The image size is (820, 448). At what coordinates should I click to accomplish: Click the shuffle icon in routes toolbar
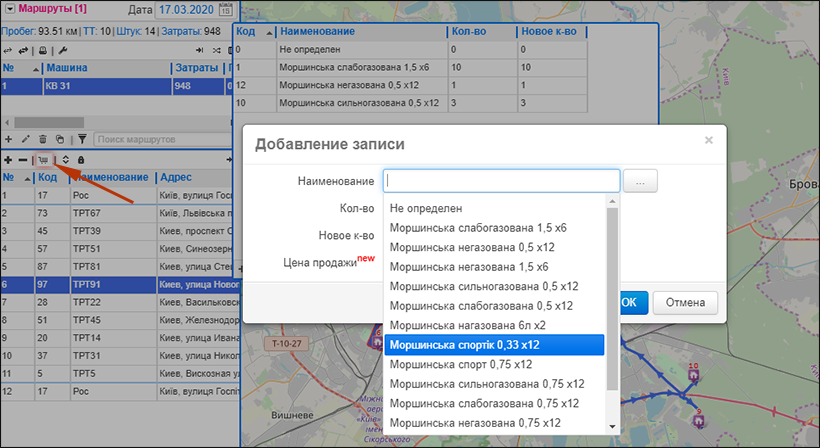[217, 51]
